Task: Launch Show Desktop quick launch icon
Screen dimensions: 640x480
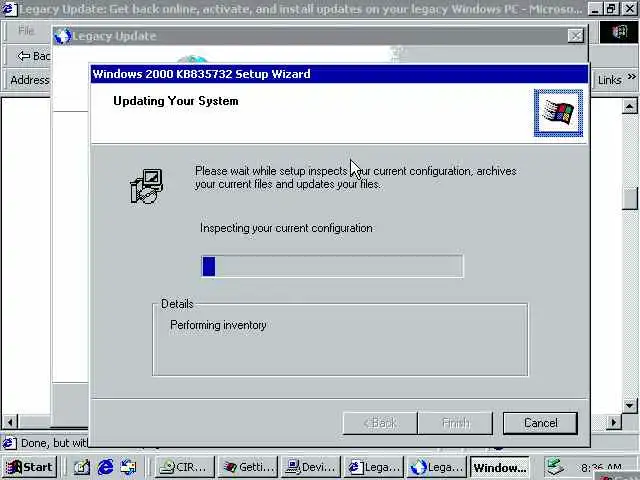Action: click(82, 467)
